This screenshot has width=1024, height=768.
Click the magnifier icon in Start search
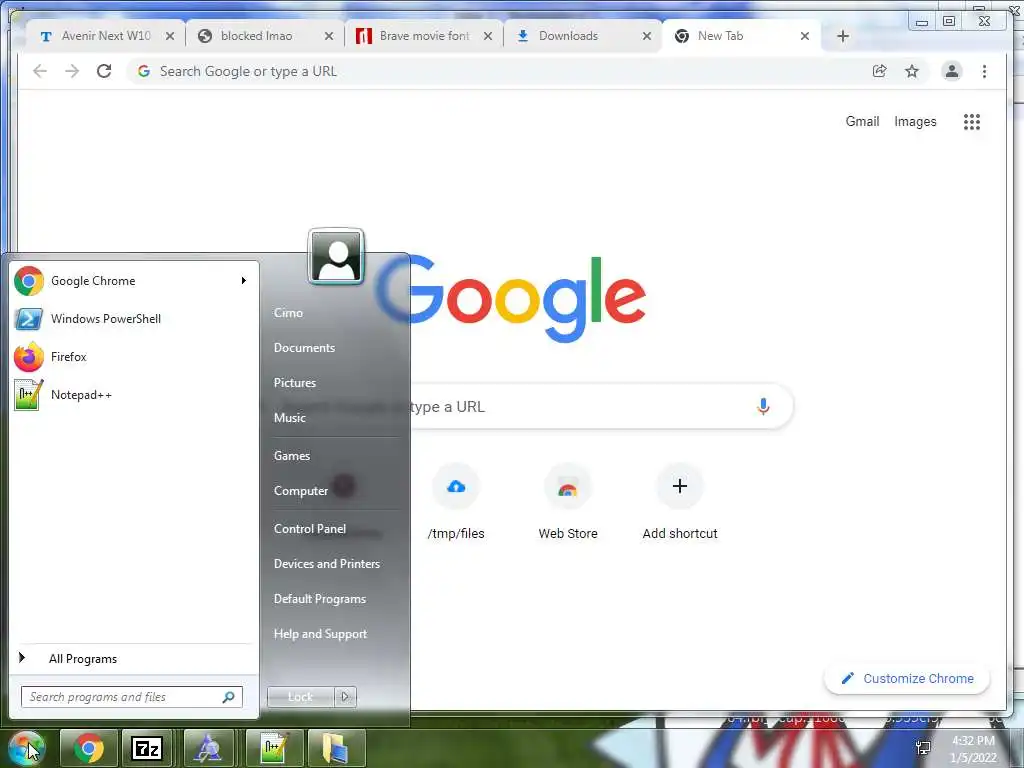pyautogui.click(x=229, y=697)
